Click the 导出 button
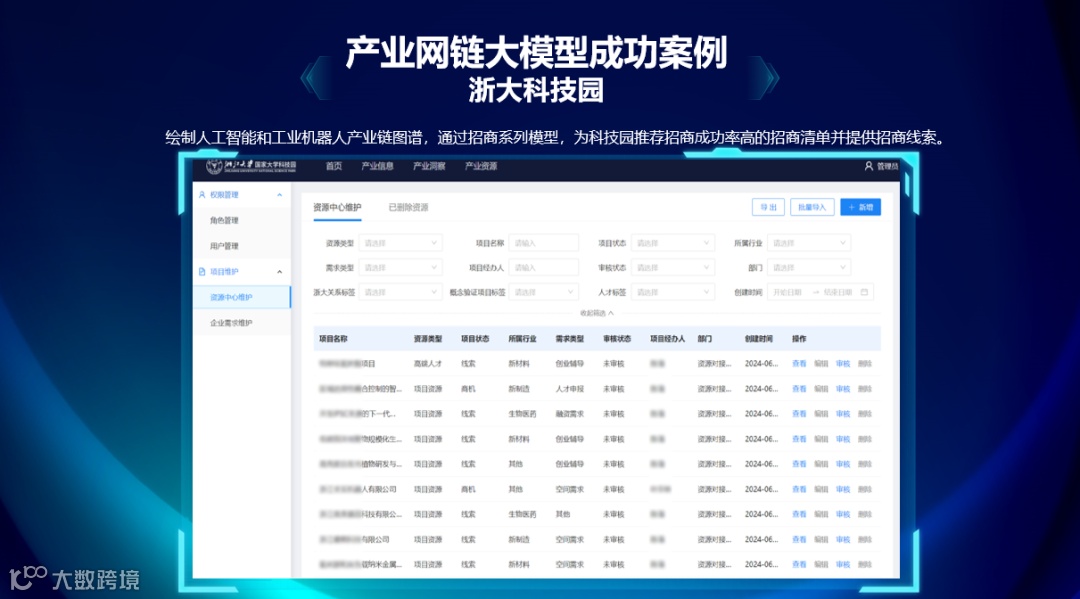The image size is (1080, 599). pyautogui.click(x=768, y=207)
